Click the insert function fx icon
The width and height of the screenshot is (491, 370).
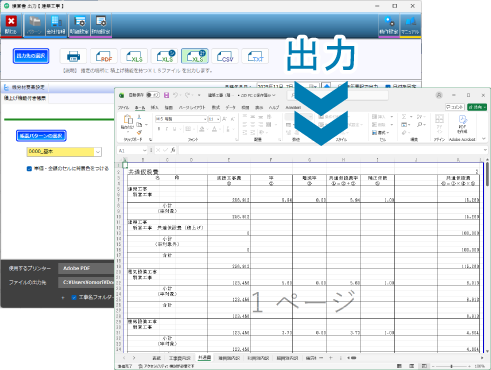[173, 150]
